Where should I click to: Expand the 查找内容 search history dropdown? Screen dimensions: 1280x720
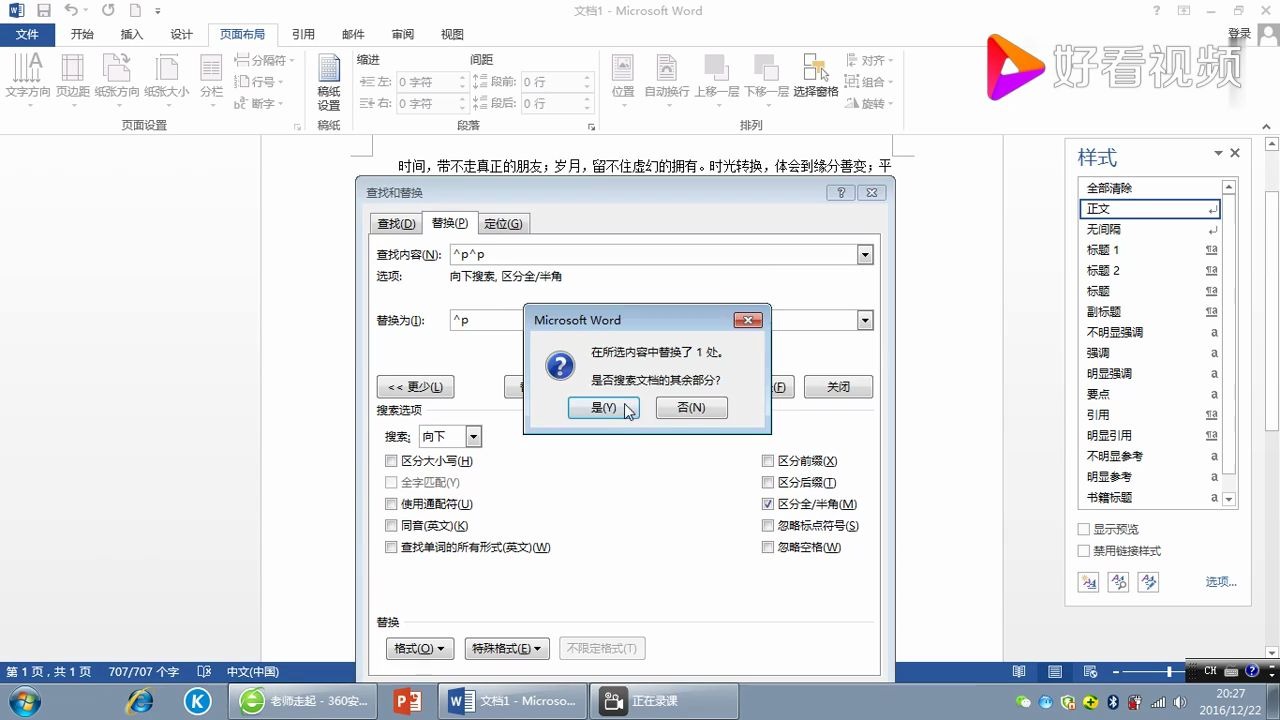(x=864, y=254)
